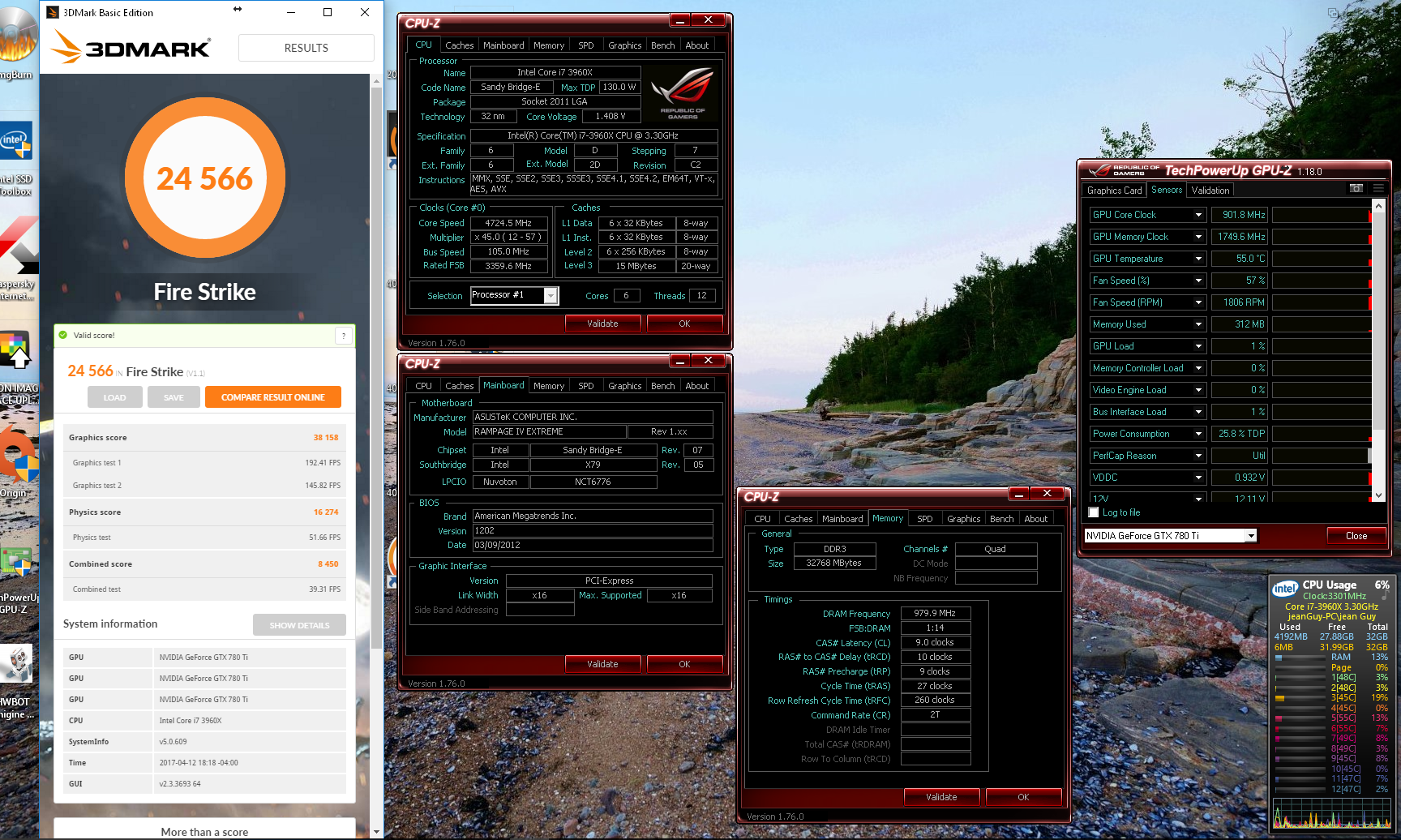This screenshot has height=840, width=1401.
Task: Click the SAVE button in 3DMark
Action: [x=174, y=397]
